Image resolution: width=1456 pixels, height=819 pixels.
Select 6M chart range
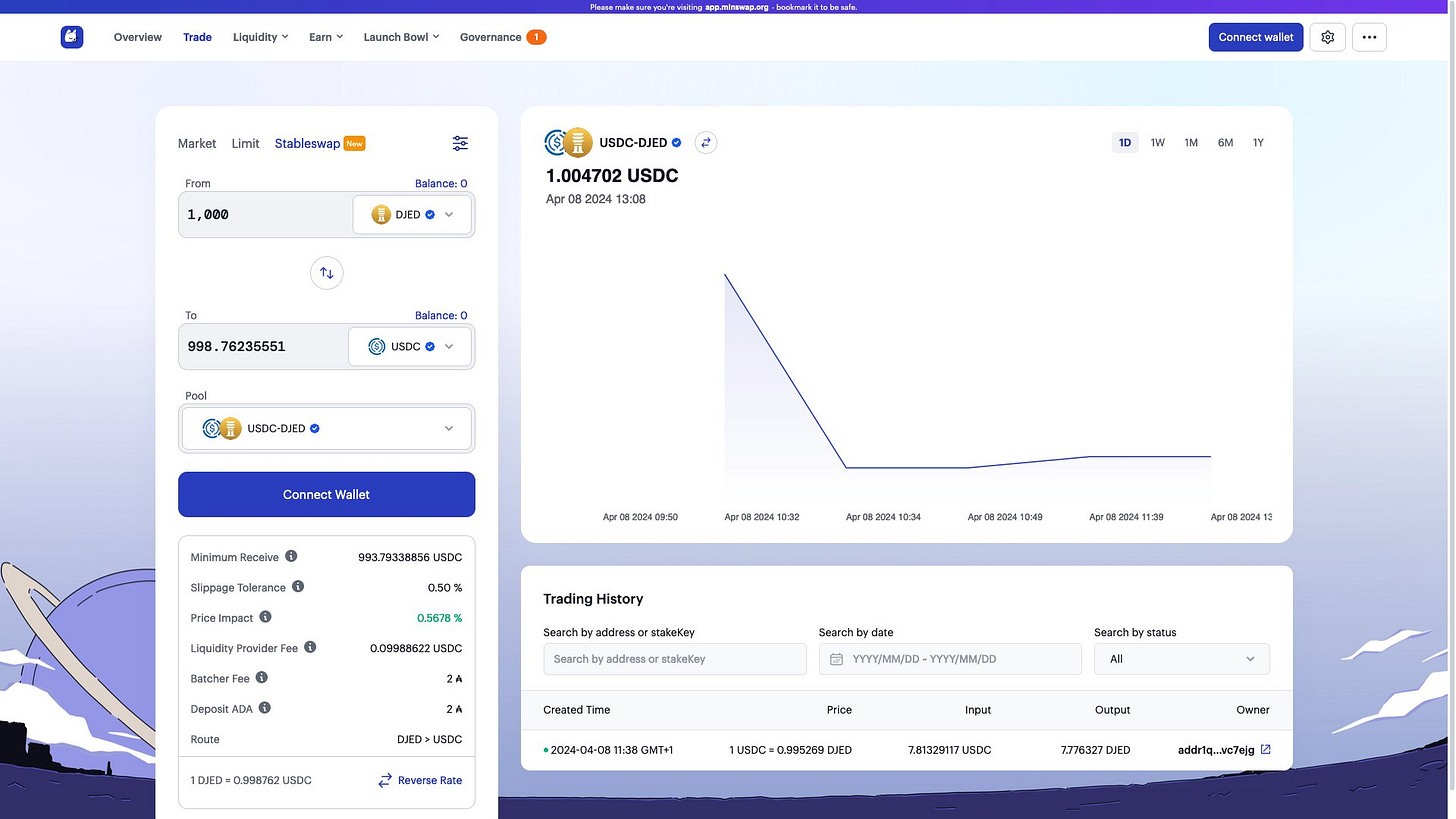point(1225,143)
